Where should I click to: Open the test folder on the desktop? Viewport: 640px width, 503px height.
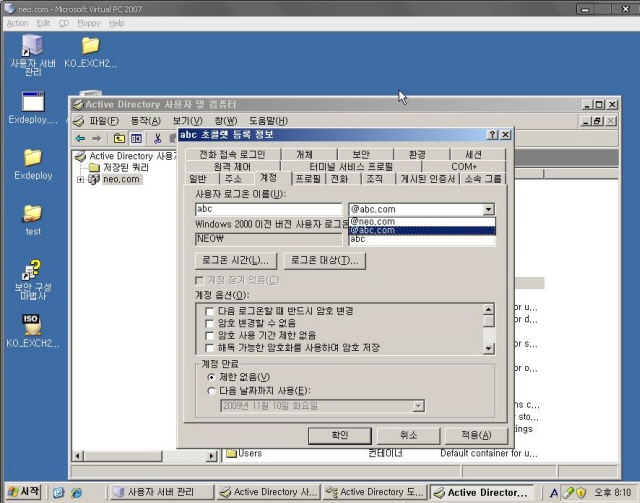click(x=33, y=220)
